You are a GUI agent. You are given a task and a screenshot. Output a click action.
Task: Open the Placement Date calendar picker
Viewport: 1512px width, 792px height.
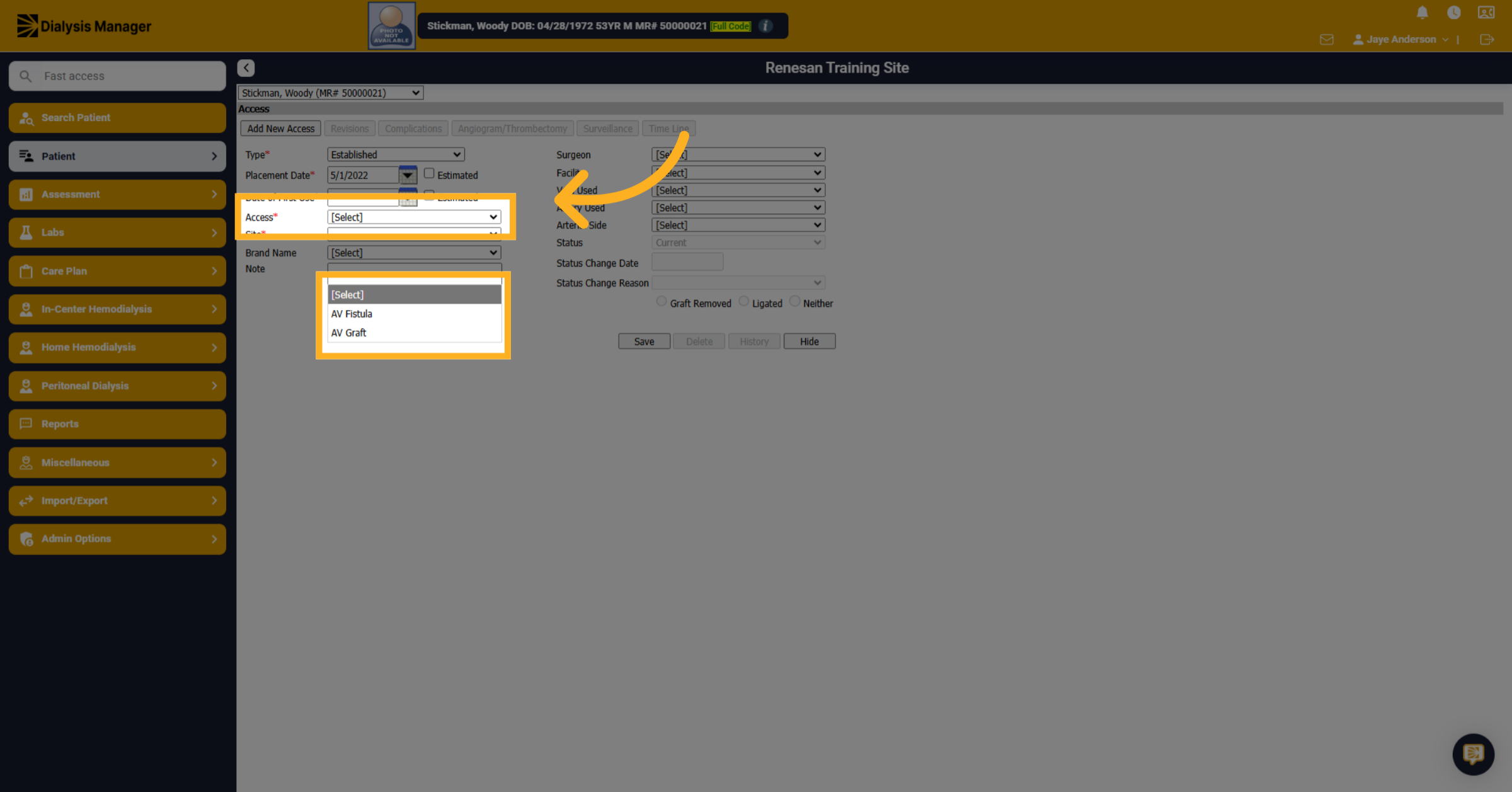tap(408, 175)
